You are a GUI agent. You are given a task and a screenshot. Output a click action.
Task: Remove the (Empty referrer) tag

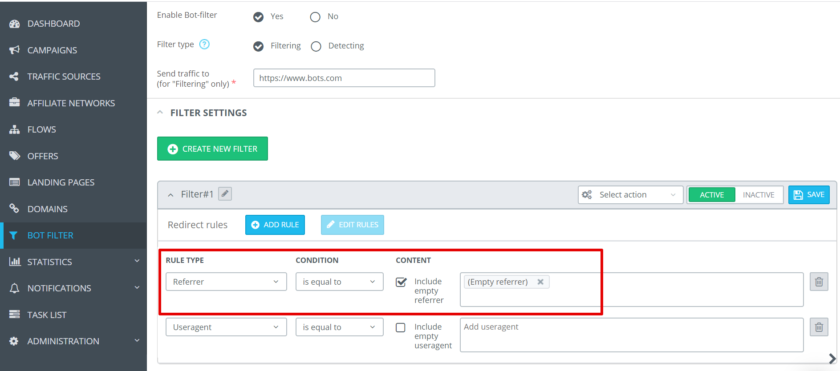coord(540,282)
